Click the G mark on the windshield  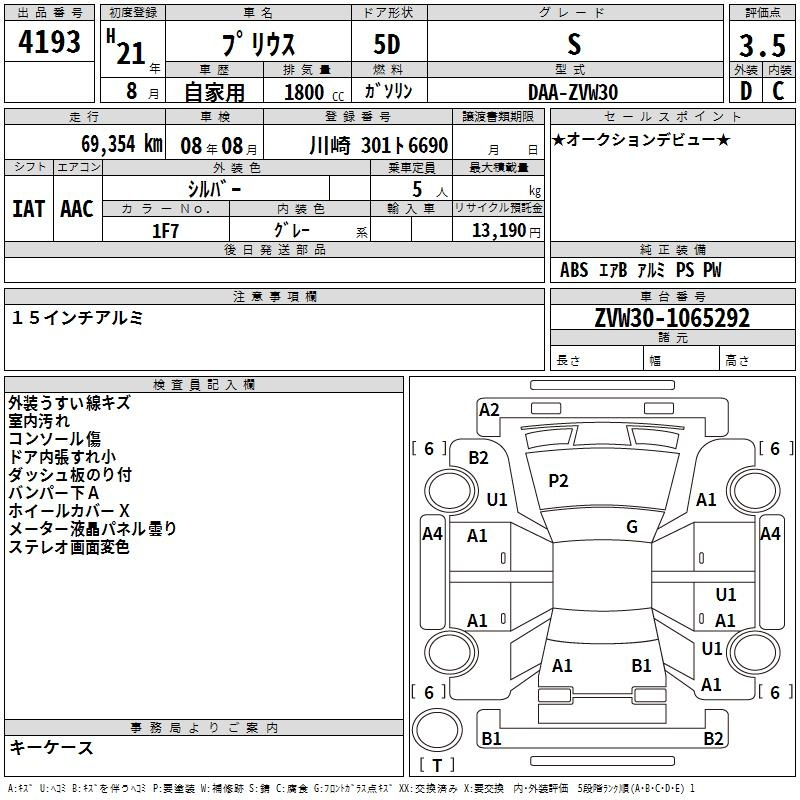pyautogui.click(x=632, y=527)
